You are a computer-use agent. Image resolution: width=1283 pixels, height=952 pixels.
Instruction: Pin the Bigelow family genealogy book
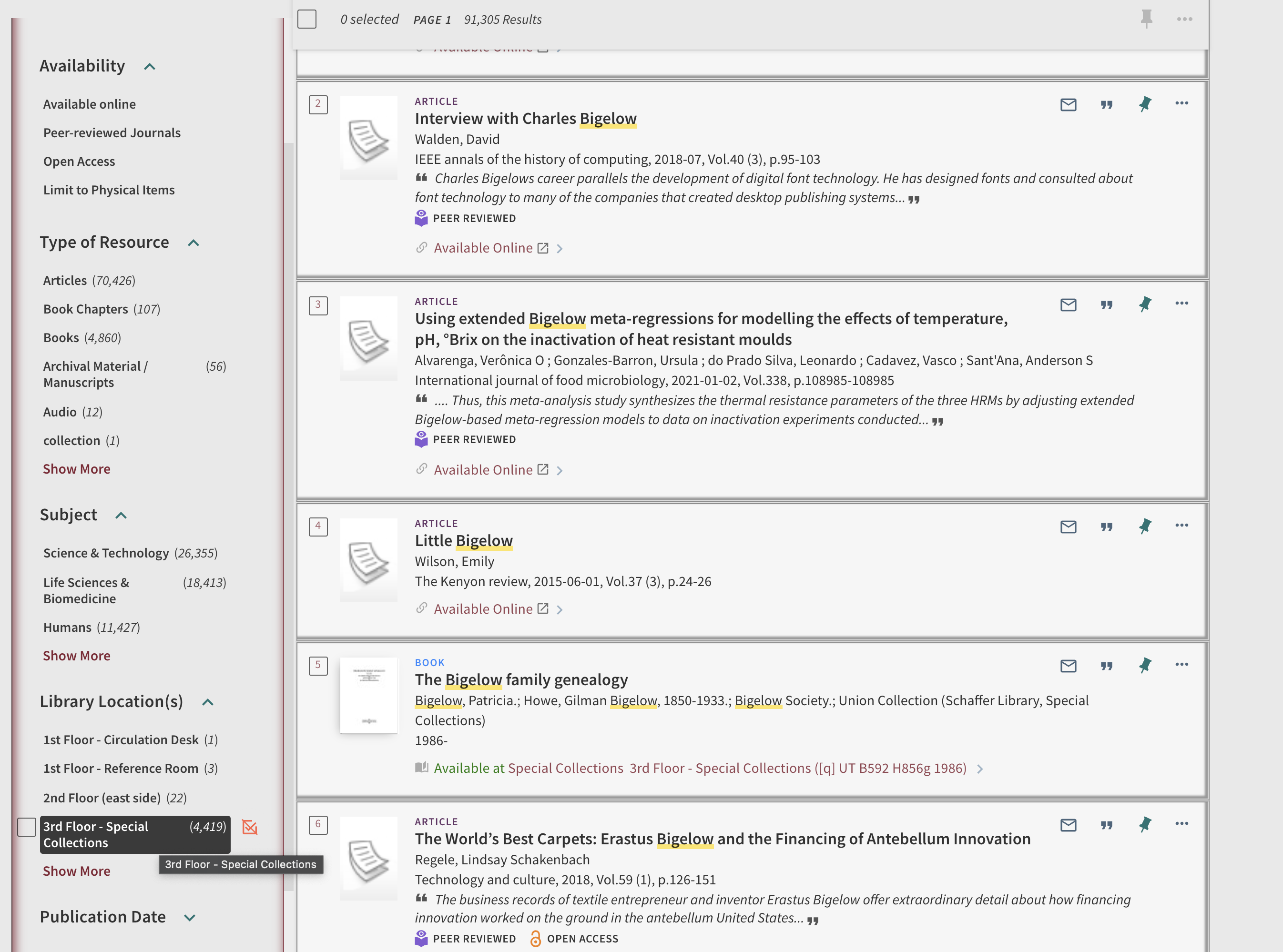(x=1145, y=666)
